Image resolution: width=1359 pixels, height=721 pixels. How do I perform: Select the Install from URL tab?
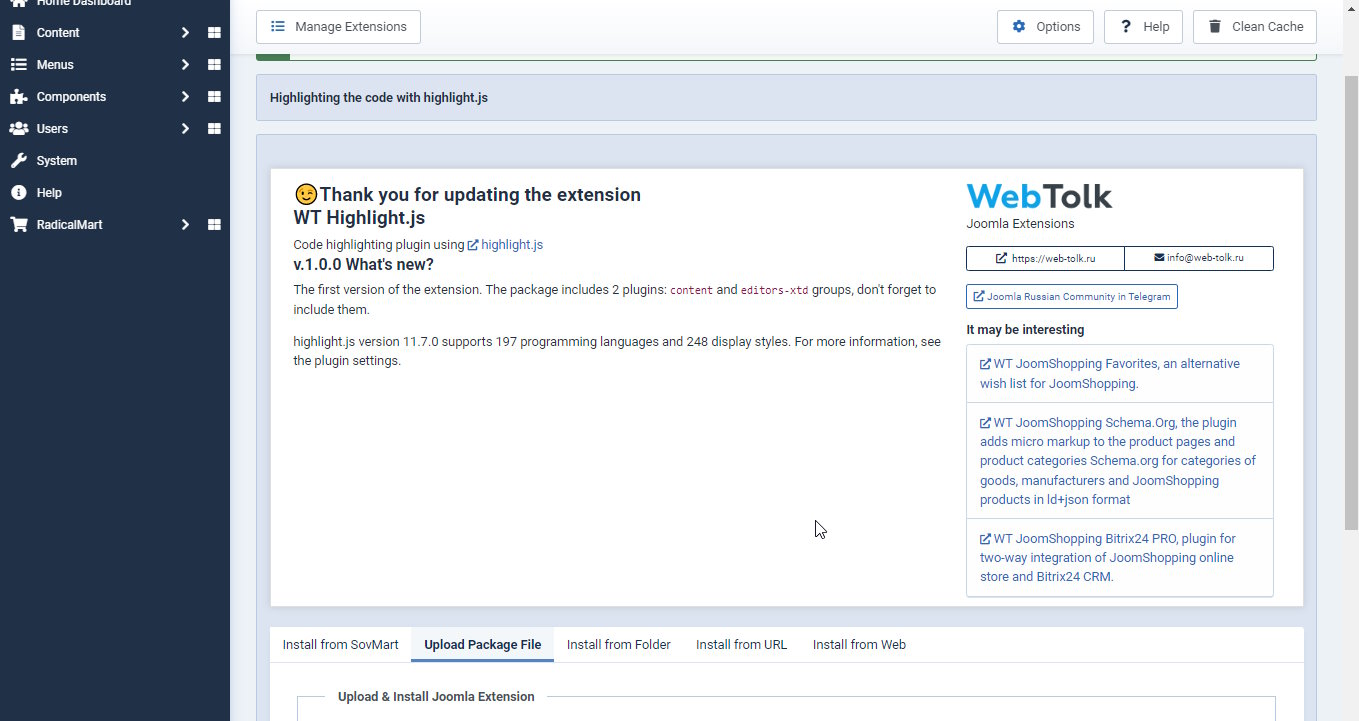pos(742,645)
